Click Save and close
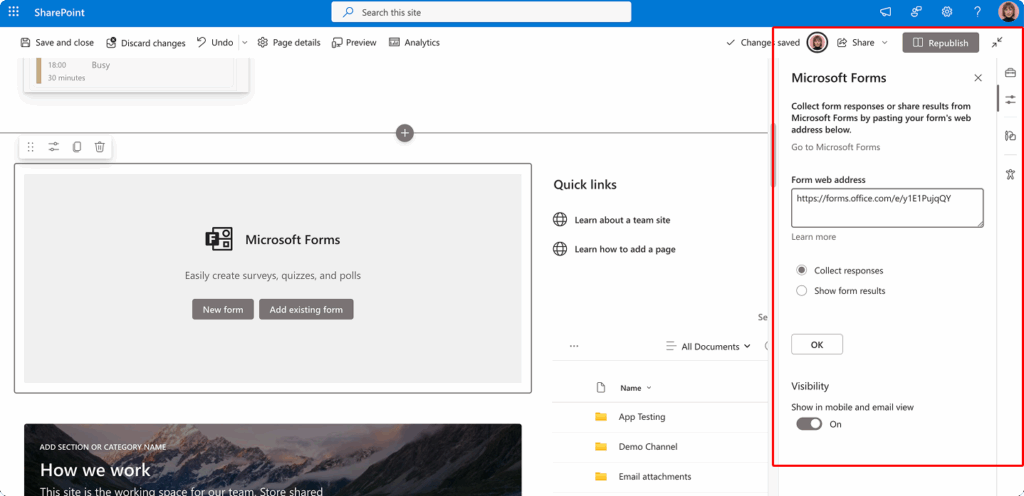1024x496 pixels. tap(57, 42)
